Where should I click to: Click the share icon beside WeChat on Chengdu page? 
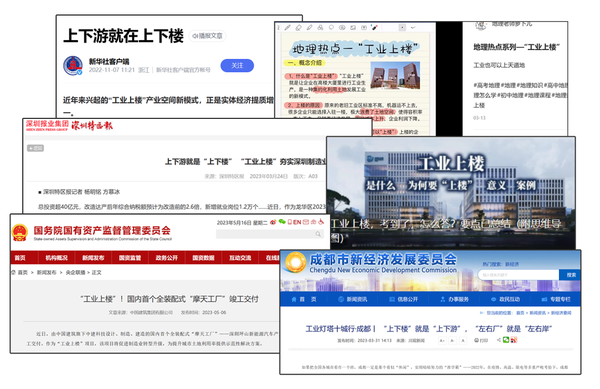coord(499,340)
